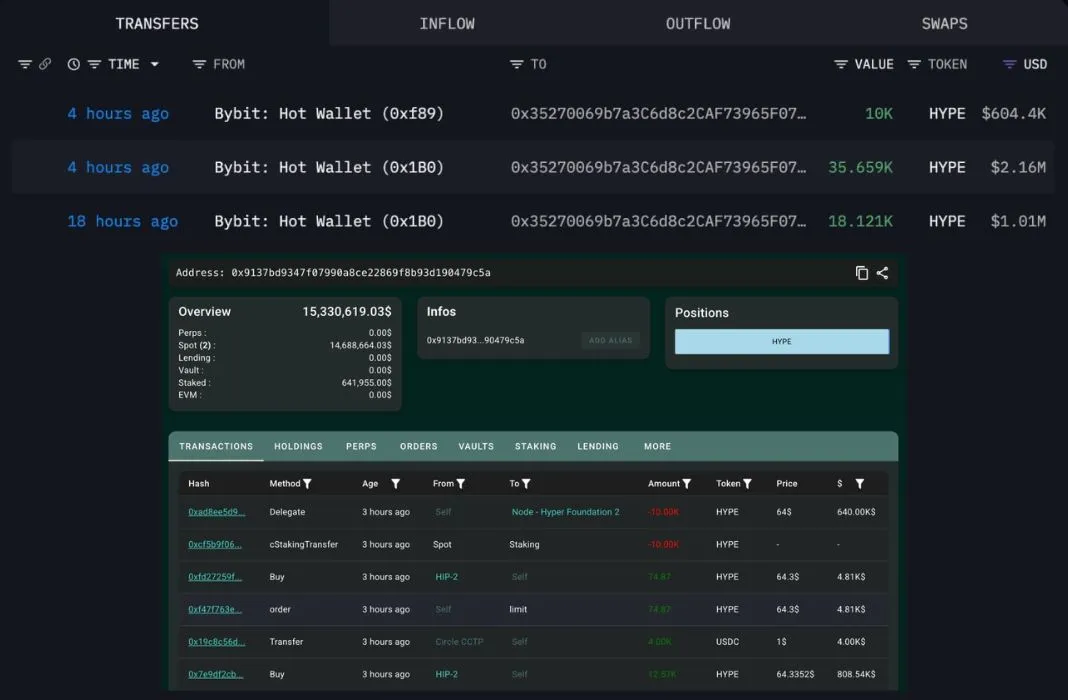The height and width of the screenshot is (700, 1068).
Task: Click the Staked 641,955.00$ overview line
Action: (x=285, y=383)
